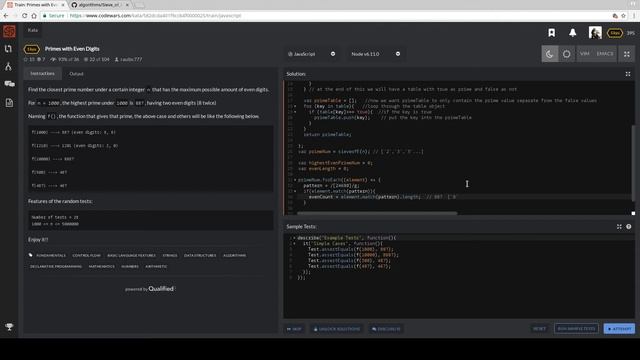Collapse the primeNum.forEach fold arrow in Solution

pyautogui.click(x=295, y=180)
